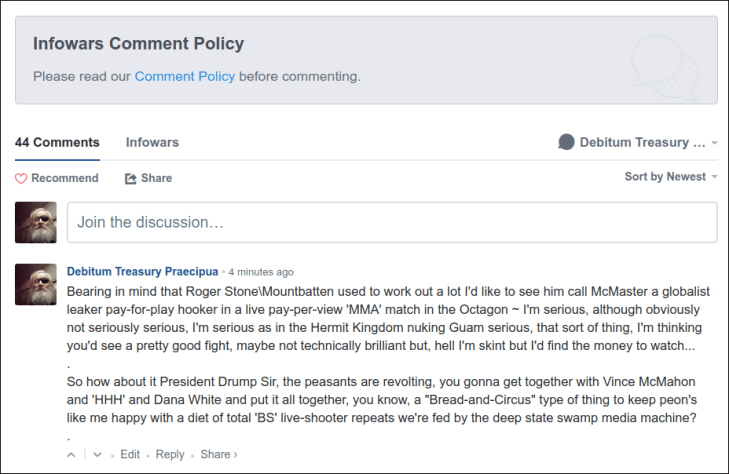Click Edit under the comment
Image resolution: width=729 pixels, height=474 pixels.
(x=130, y=455)
